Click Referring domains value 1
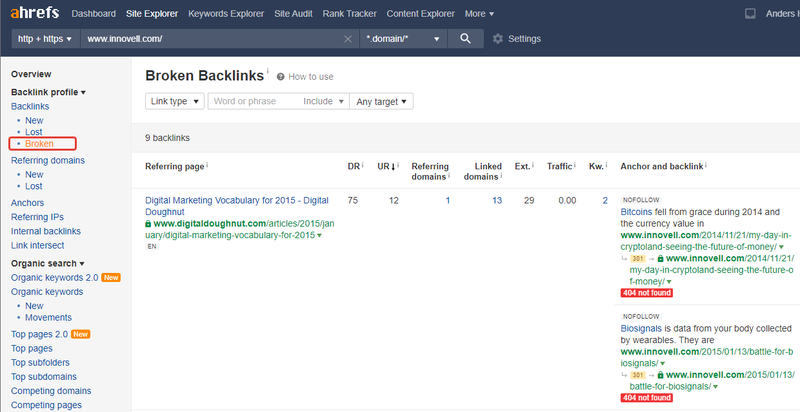This screenshot has width=800, height=412. (447, 201)
